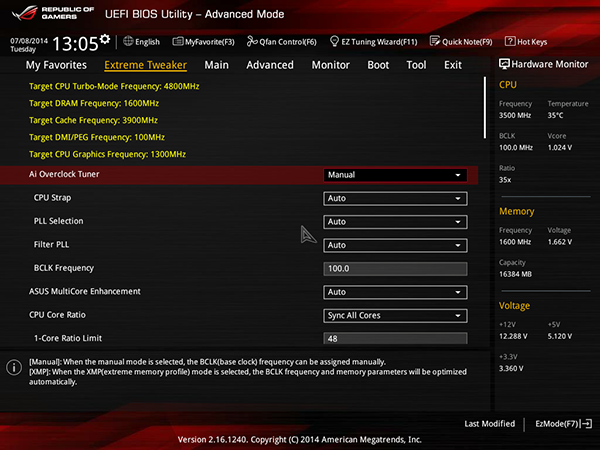
Task: Click the CPU temperature 35°C value
Action: click(555, 115)
